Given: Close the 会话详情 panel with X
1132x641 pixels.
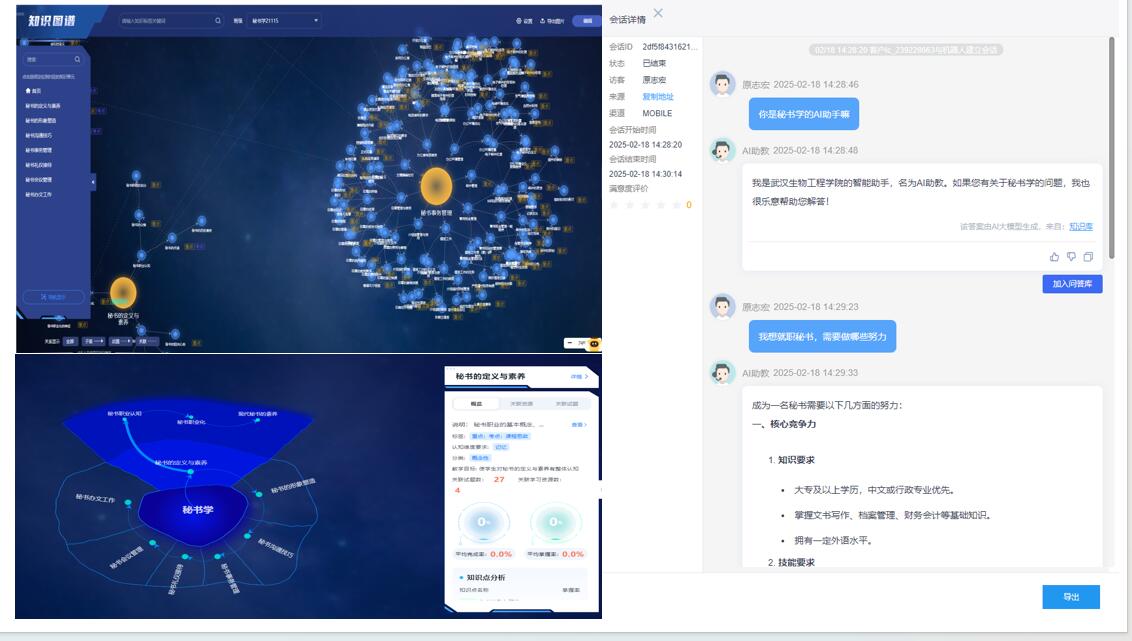Looking at the screenshot, I should coord(658,13).
